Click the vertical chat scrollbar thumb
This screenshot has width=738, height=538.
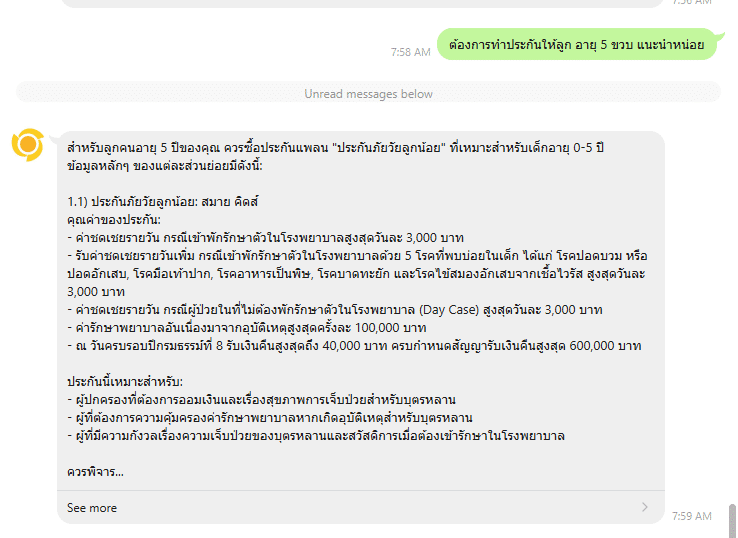pos(732,520)
